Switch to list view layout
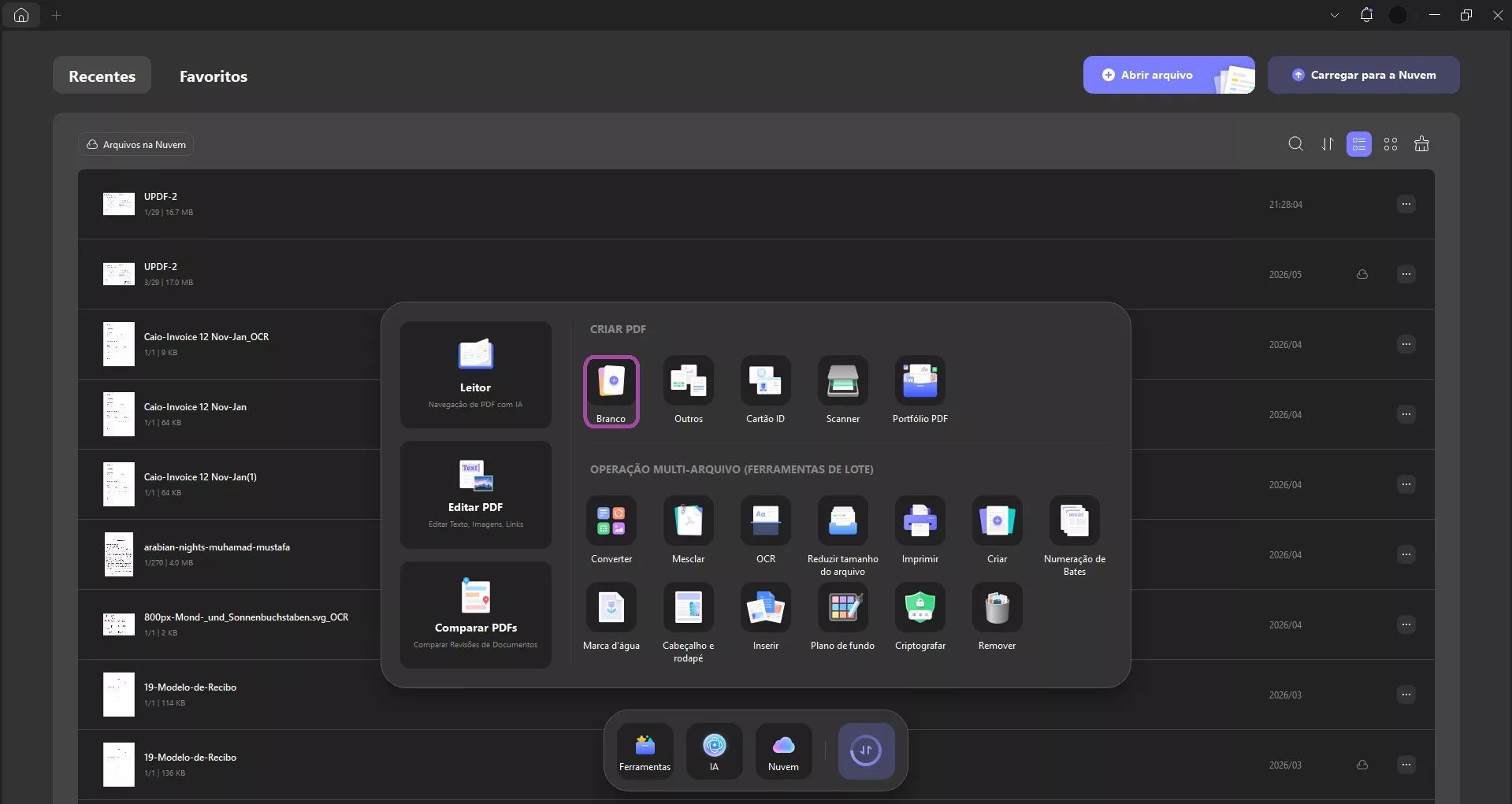1512x804 pixels. [x=1359, y=144]
